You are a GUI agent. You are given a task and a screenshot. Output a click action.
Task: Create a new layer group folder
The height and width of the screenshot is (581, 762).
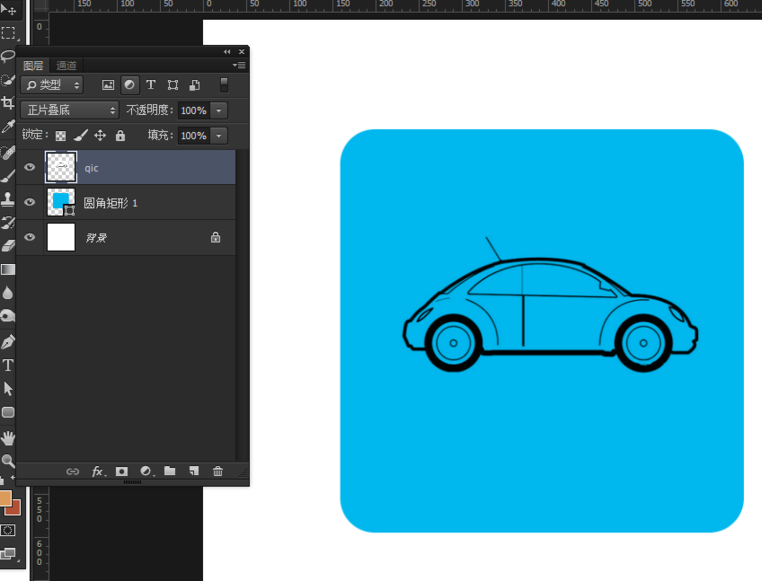[170, 471]
